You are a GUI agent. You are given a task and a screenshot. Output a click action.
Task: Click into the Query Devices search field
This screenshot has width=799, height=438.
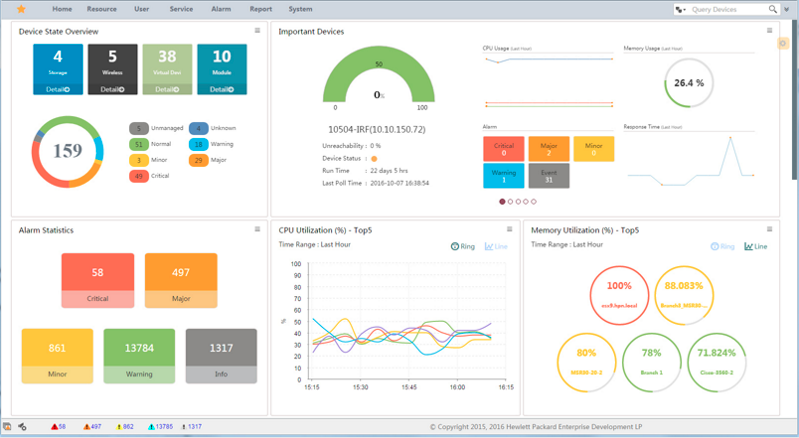727,9
